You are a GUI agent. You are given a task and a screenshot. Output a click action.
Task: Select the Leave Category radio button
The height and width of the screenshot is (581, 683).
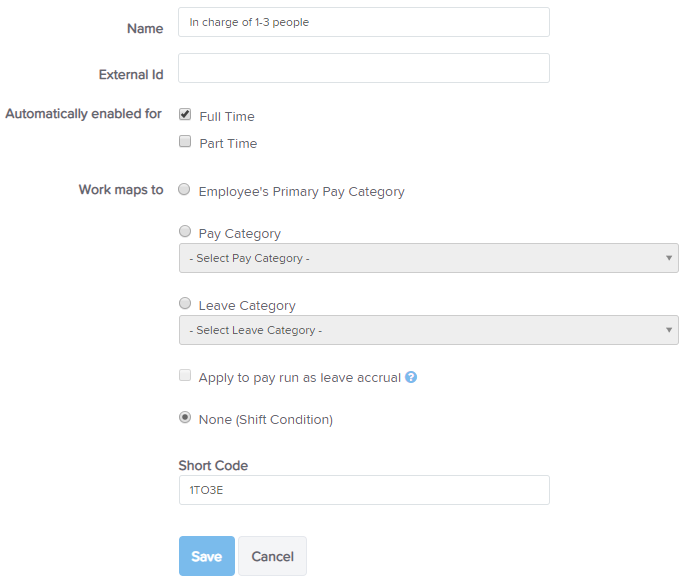point(185,303)
